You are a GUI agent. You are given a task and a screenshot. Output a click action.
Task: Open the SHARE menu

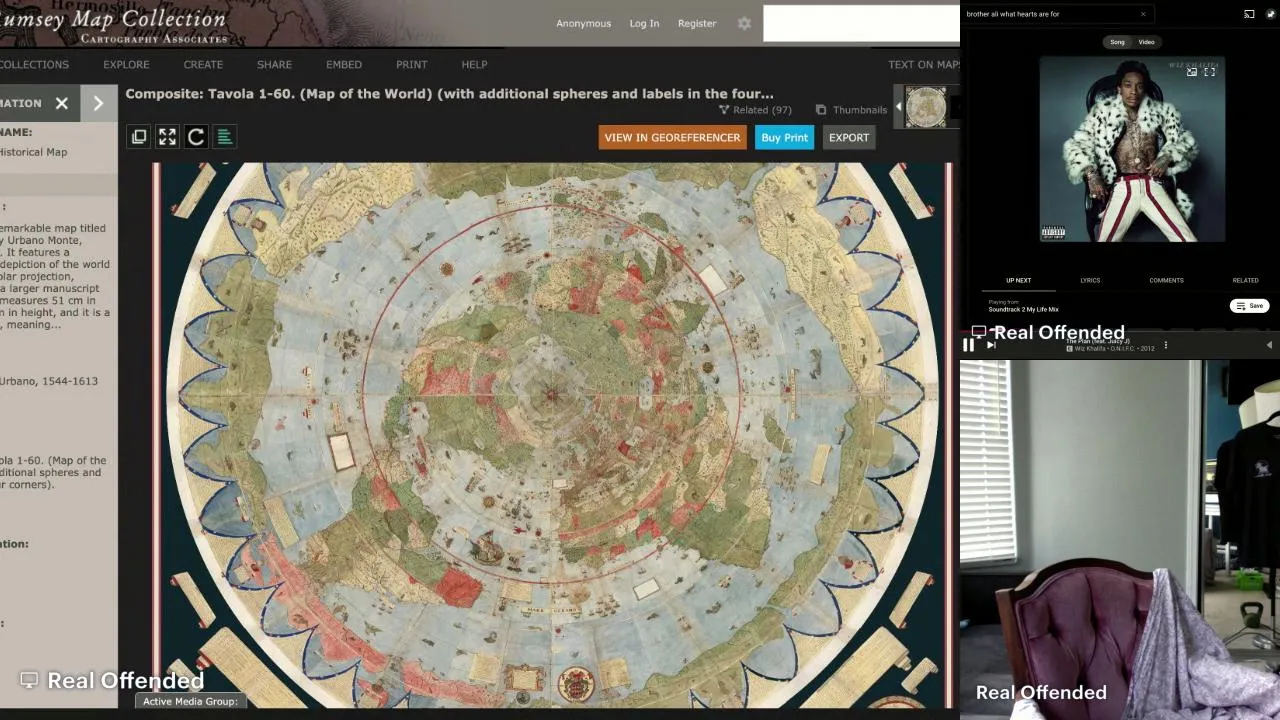point(274,65)
